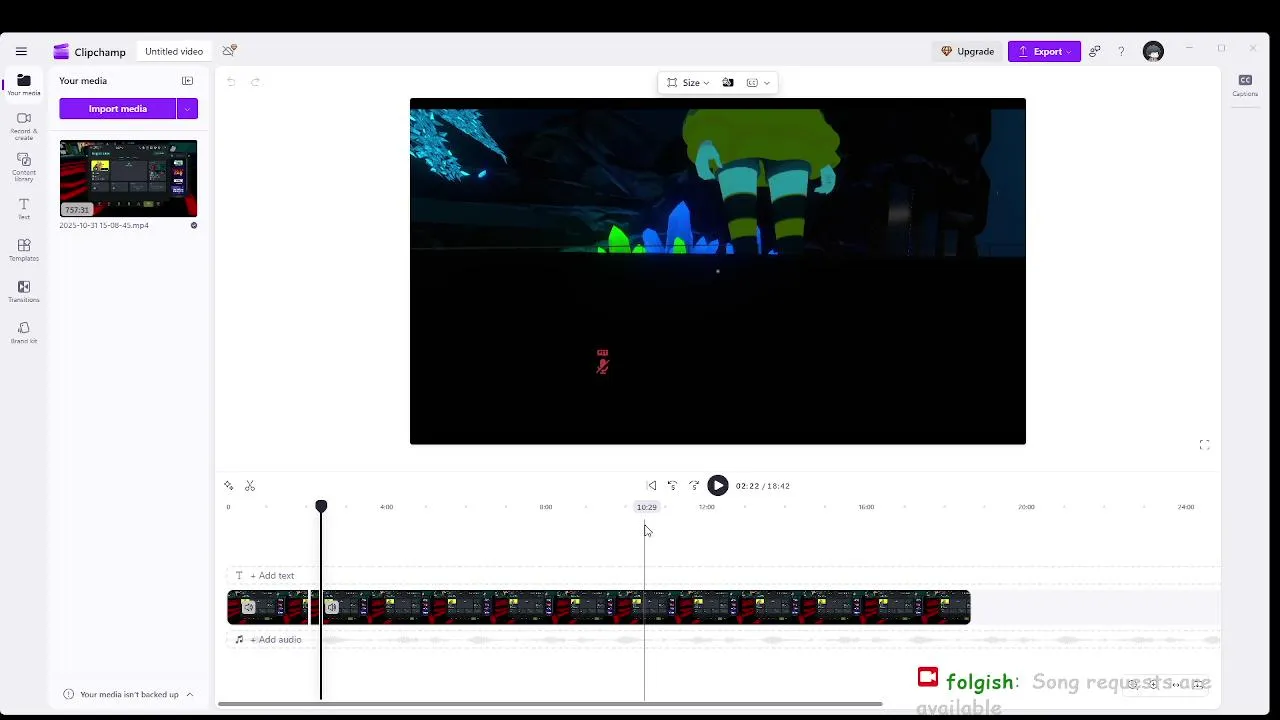Select the Split scissors tool
The width and height of the screenshot is (1280, 720).
(x=250, y=486)
